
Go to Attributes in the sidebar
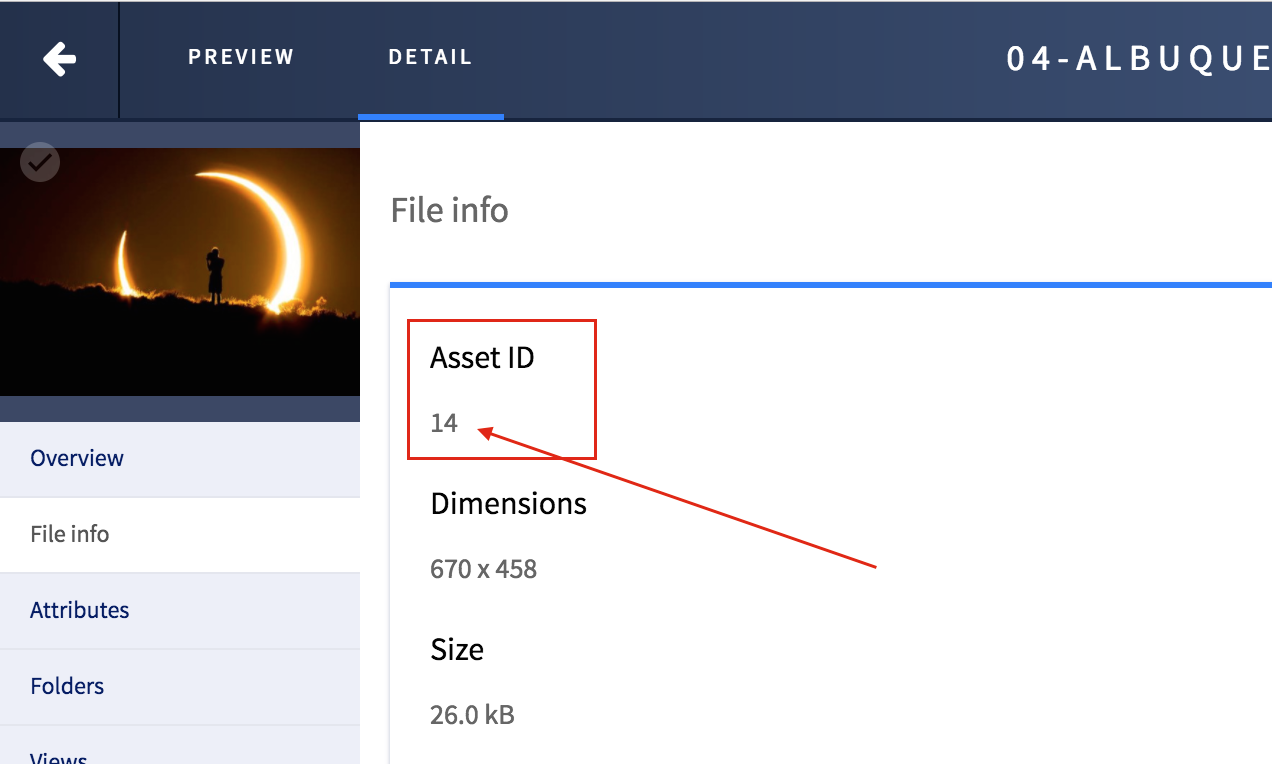tap(80, 610)
